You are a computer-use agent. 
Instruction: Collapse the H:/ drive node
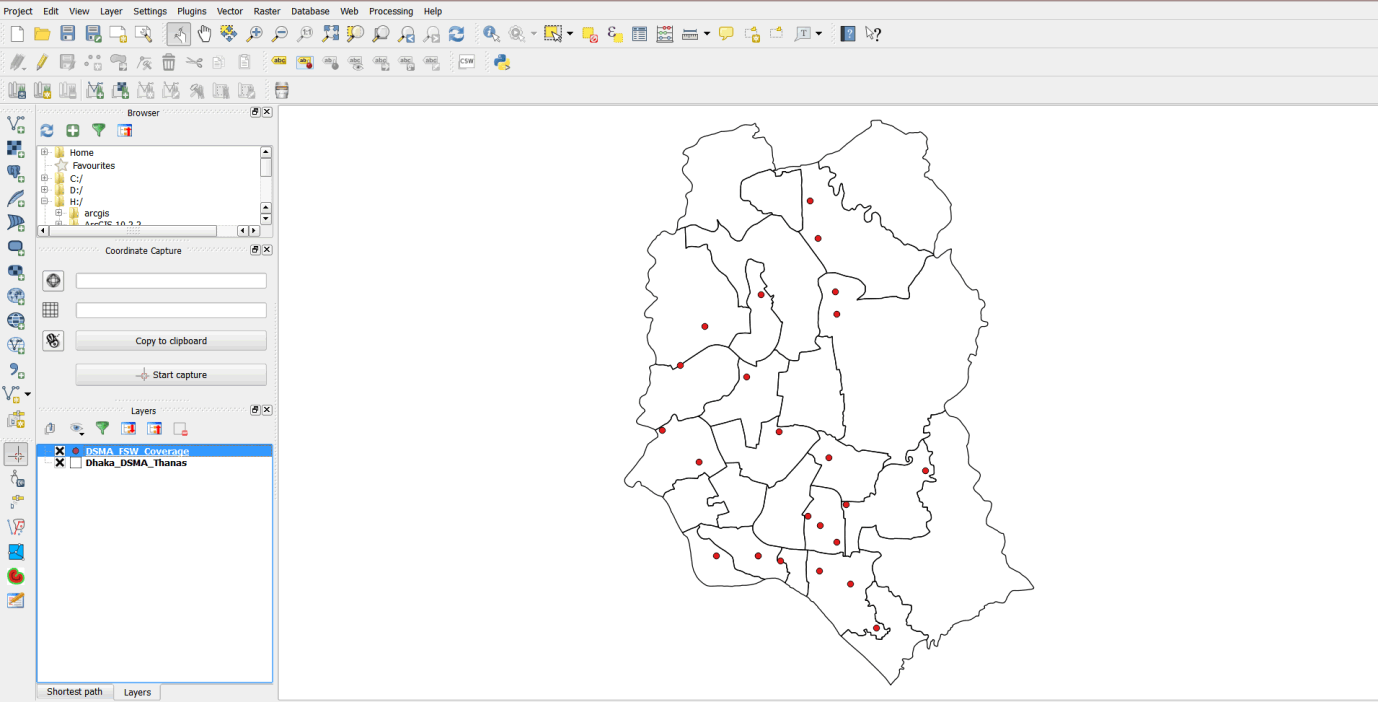click(45, 202)
